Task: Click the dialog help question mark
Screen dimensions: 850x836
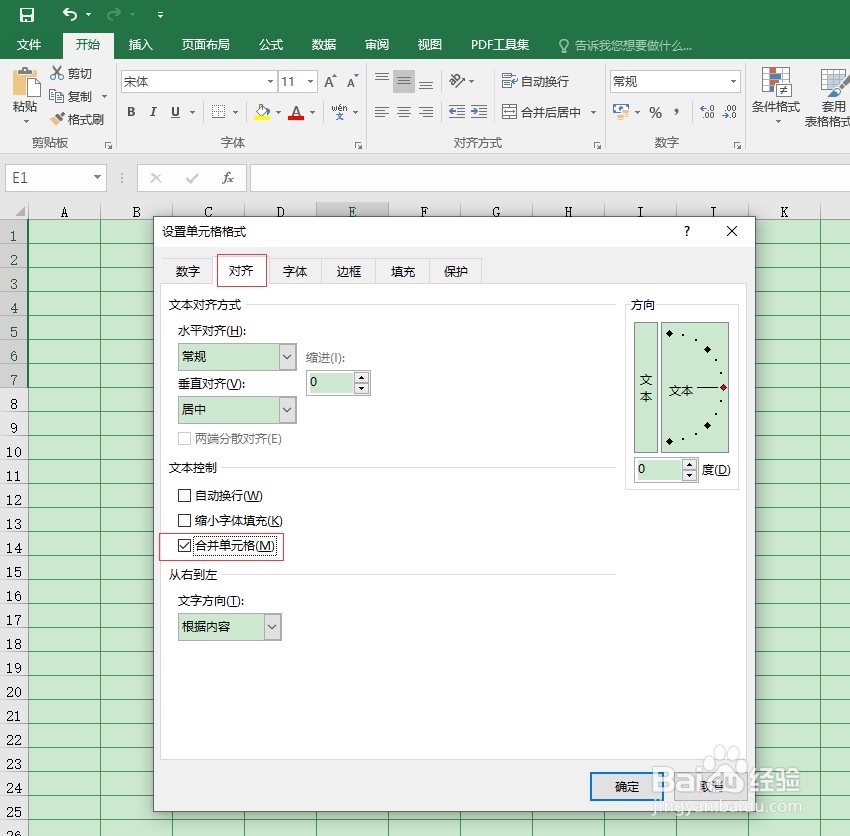Action: coord(687,231)
